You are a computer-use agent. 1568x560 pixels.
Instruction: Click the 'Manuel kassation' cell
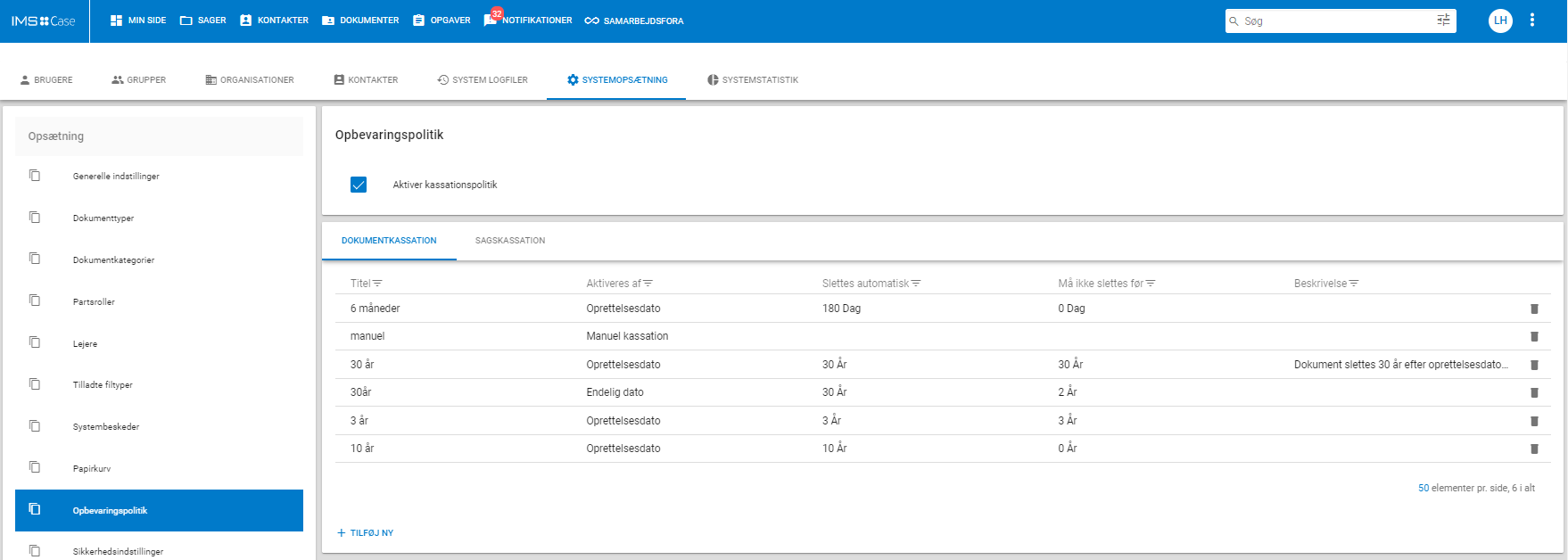pyautogui.click(x=627, y=336)
